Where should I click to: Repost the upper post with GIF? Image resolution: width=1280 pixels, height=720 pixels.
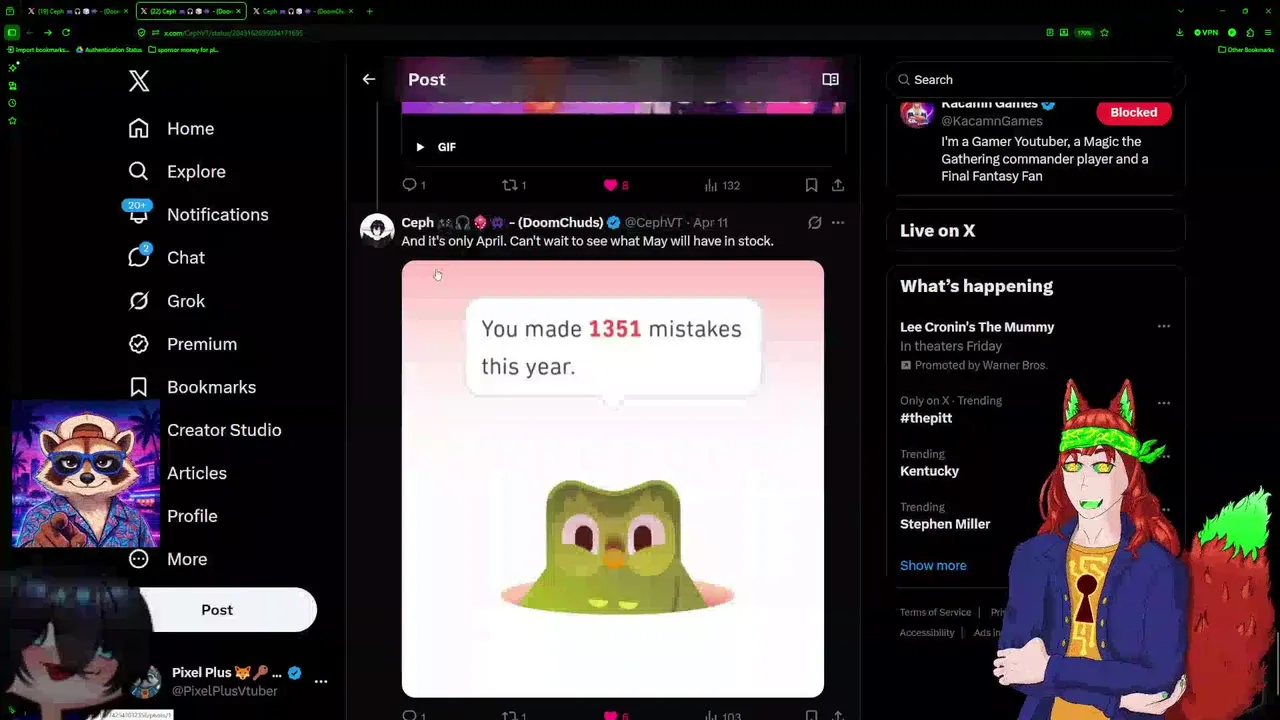point(514,185)
